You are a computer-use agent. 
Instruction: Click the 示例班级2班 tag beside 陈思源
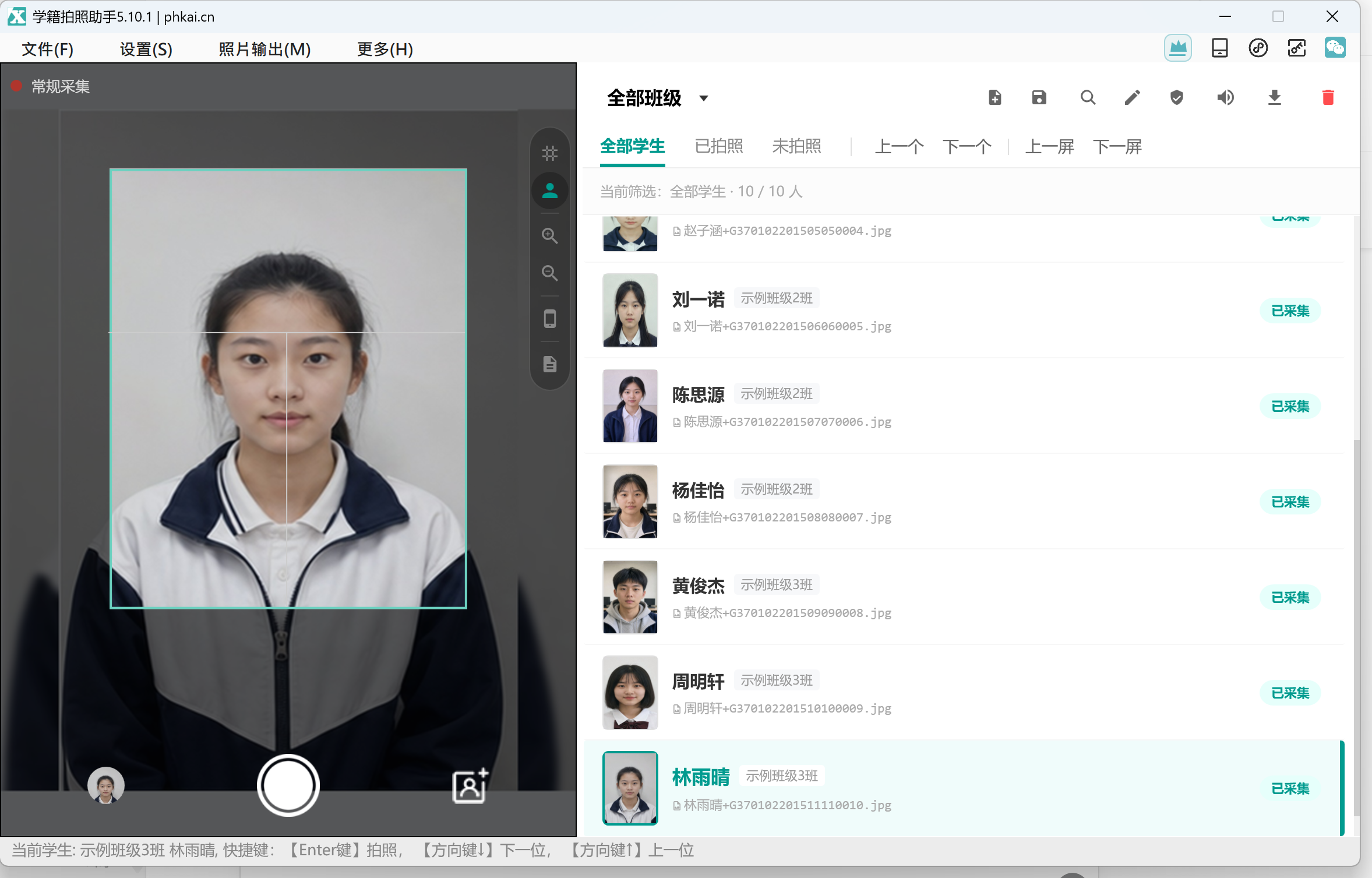click(x=776, y=394)
